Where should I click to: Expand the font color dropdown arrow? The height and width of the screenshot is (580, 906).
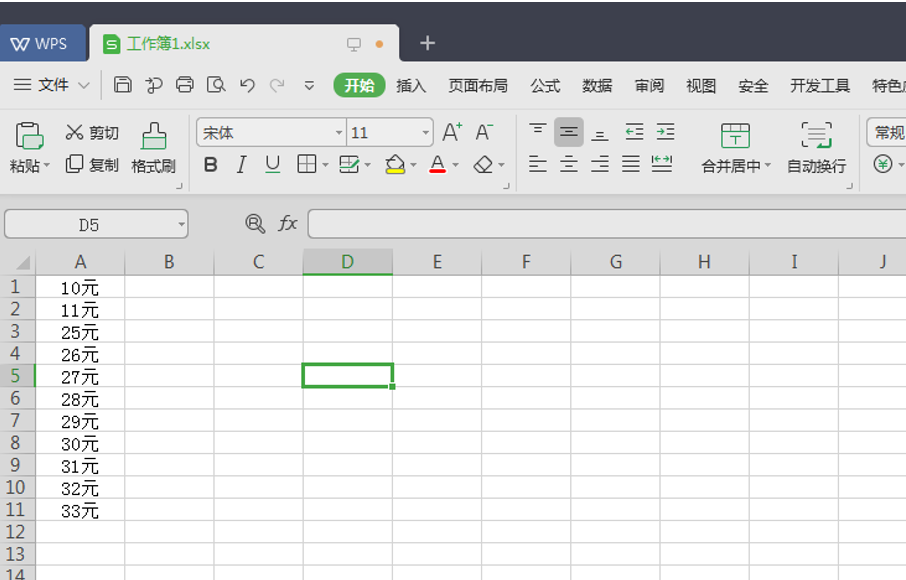click(x=455, y=165)
